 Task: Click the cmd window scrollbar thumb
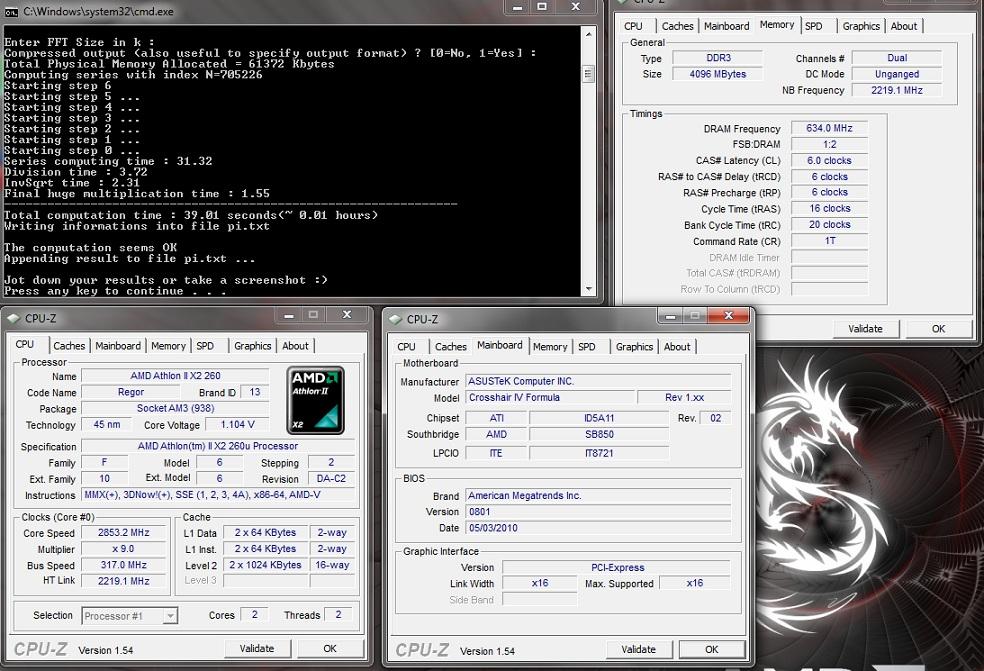[x=589, y=74]
